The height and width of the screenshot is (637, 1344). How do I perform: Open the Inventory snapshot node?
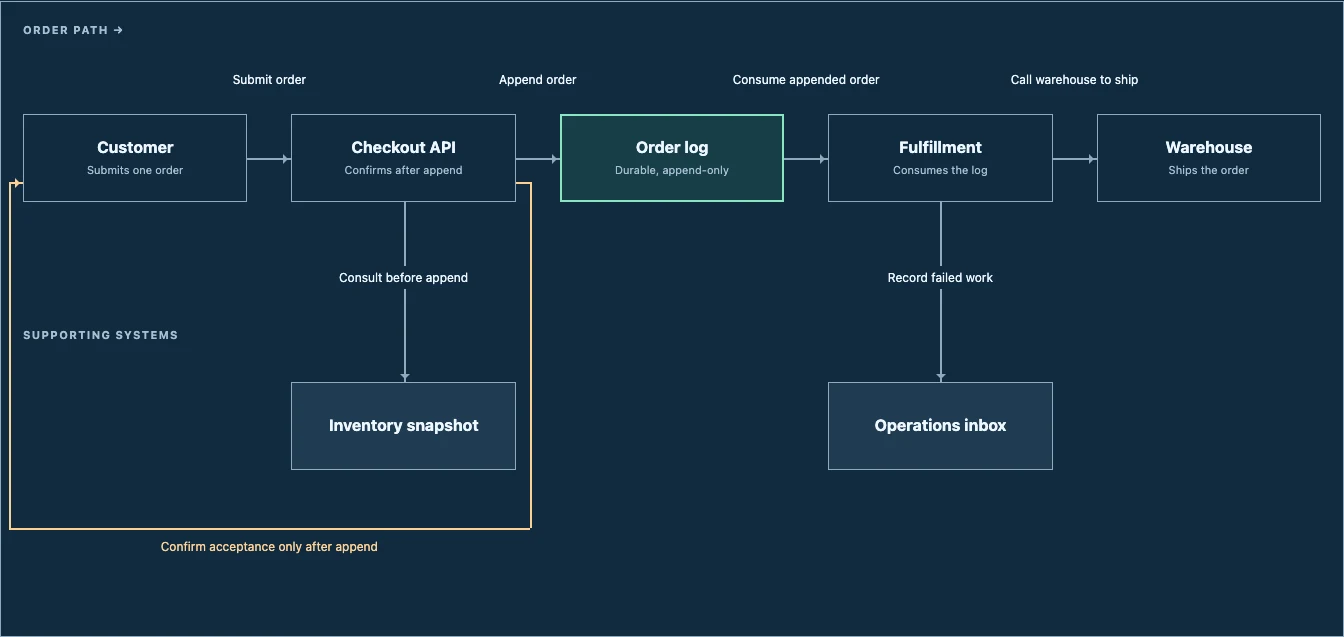click(x=403, y=426)
